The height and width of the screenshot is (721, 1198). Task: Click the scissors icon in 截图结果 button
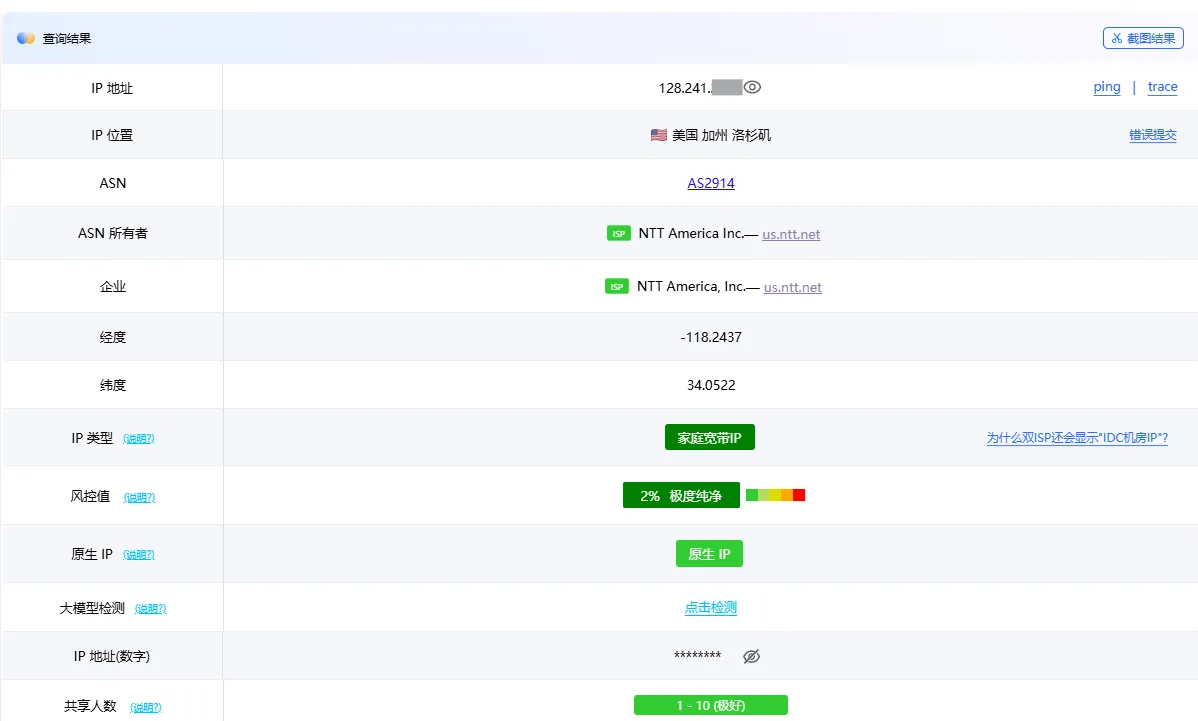[x=1116, y=37]
